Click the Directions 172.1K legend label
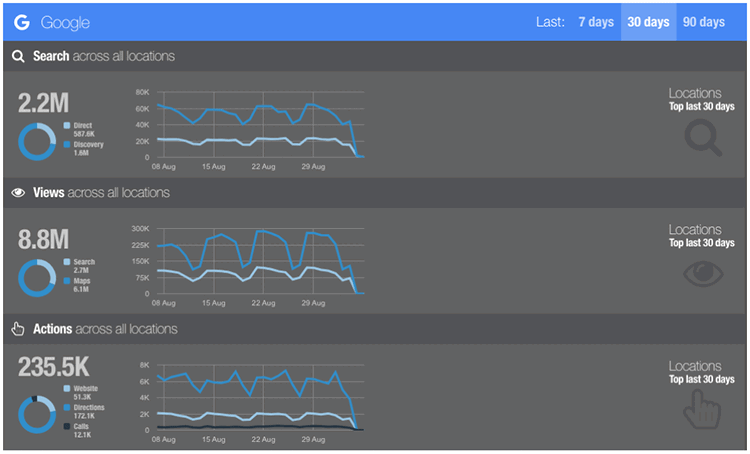750x454 pixels. coord(88,411)
